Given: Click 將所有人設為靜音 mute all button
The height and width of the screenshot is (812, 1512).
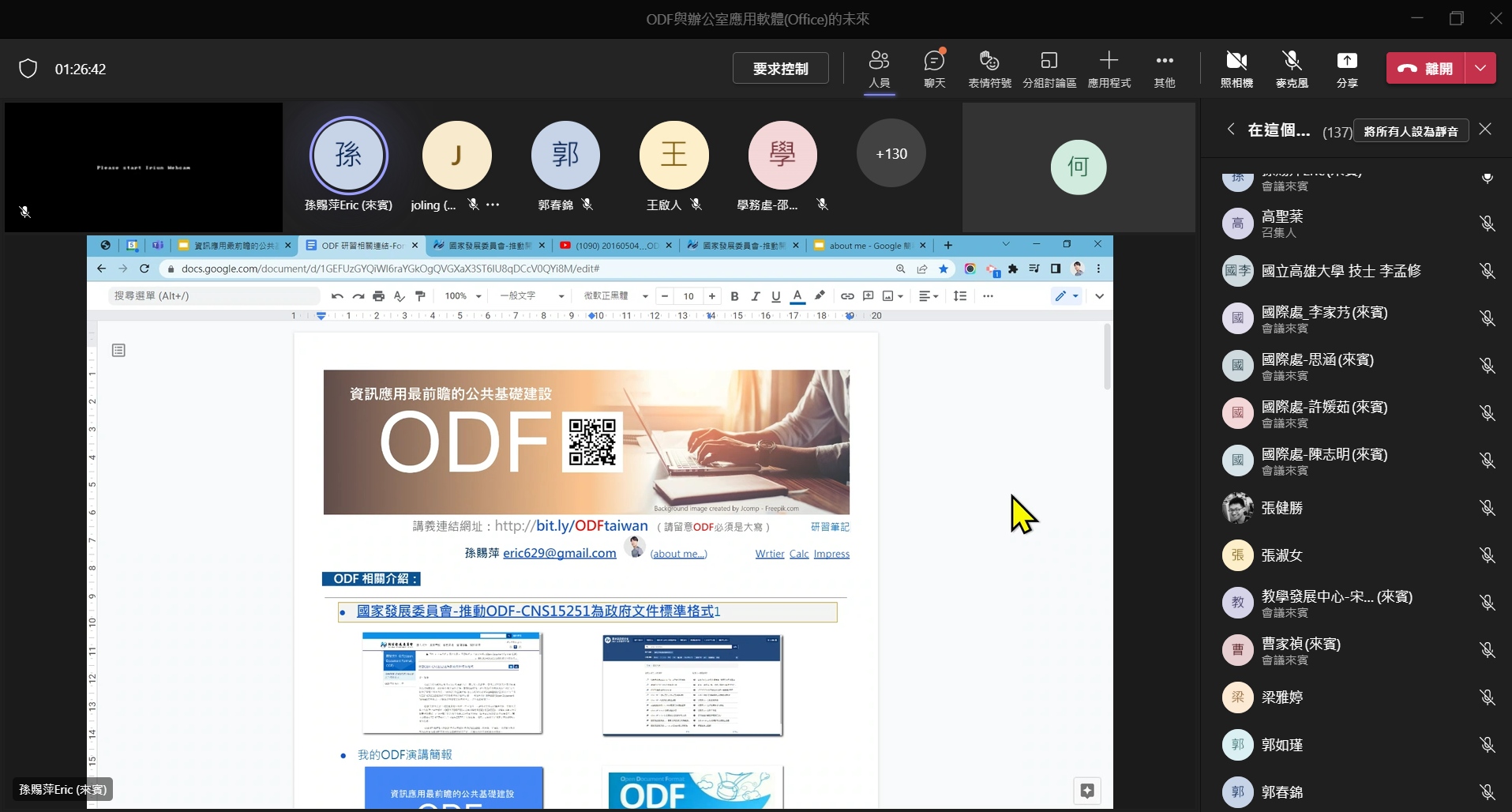Looking at the screenshot, I should pyautogui.click(x=1411, y=131).
